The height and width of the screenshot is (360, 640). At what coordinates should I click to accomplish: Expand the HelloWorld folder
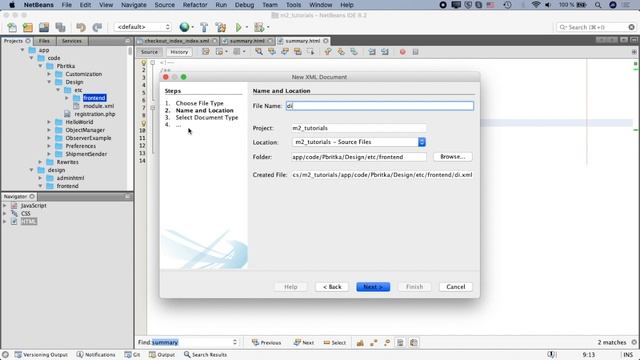tap(49, 122)
